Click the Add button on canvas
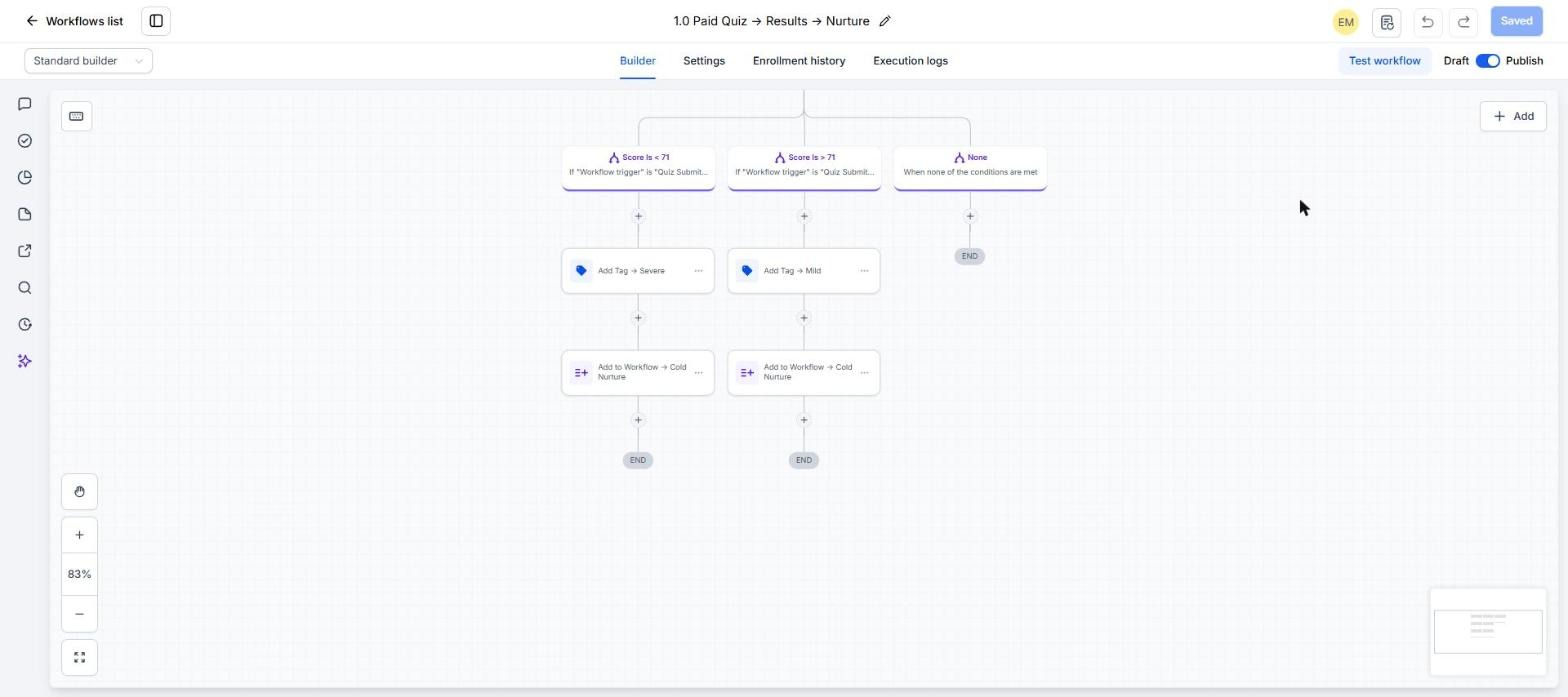The width and height of the screenshot is (1568, 697). point(1513,116)
